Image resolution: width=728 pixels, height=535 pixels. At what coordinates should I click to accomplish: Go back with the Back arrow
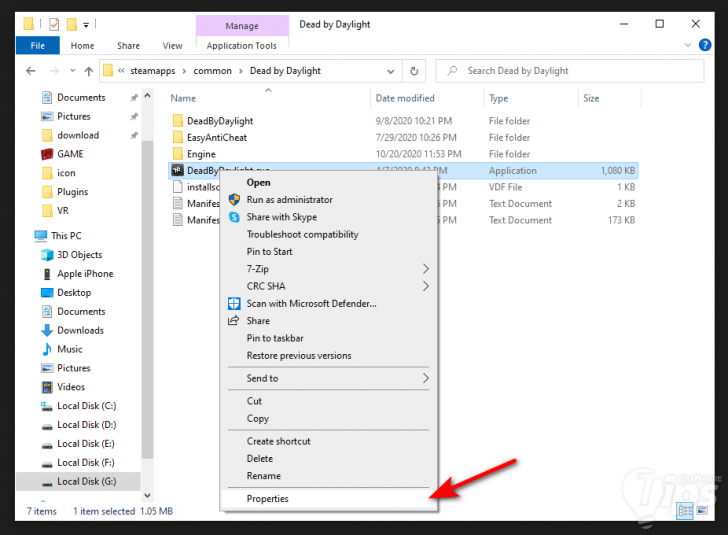click(x=31, y=71)
